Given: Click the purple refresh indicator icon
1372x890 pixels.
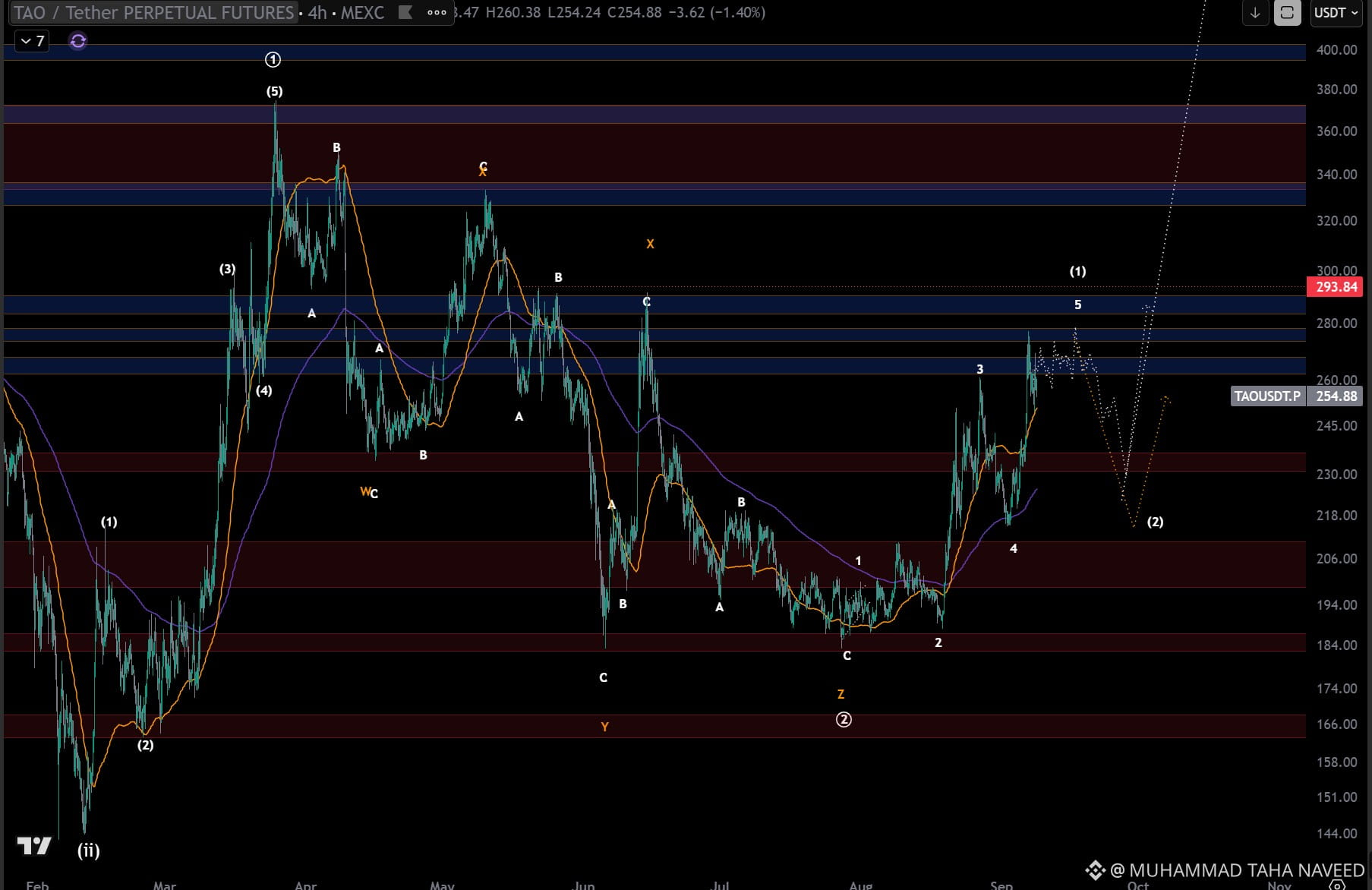Looking at the screenshot, I should point(77,41).
